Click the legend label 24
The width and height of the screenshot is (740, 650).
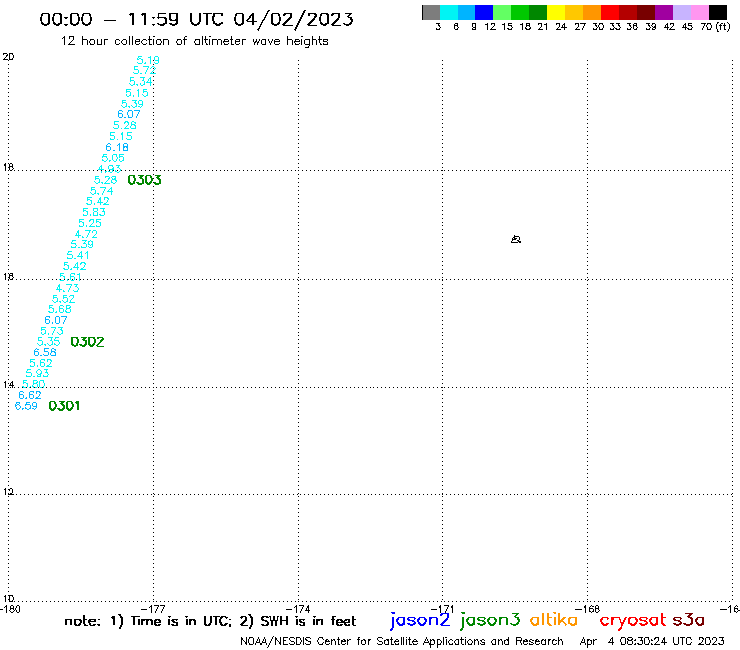[x=561, y=26]
